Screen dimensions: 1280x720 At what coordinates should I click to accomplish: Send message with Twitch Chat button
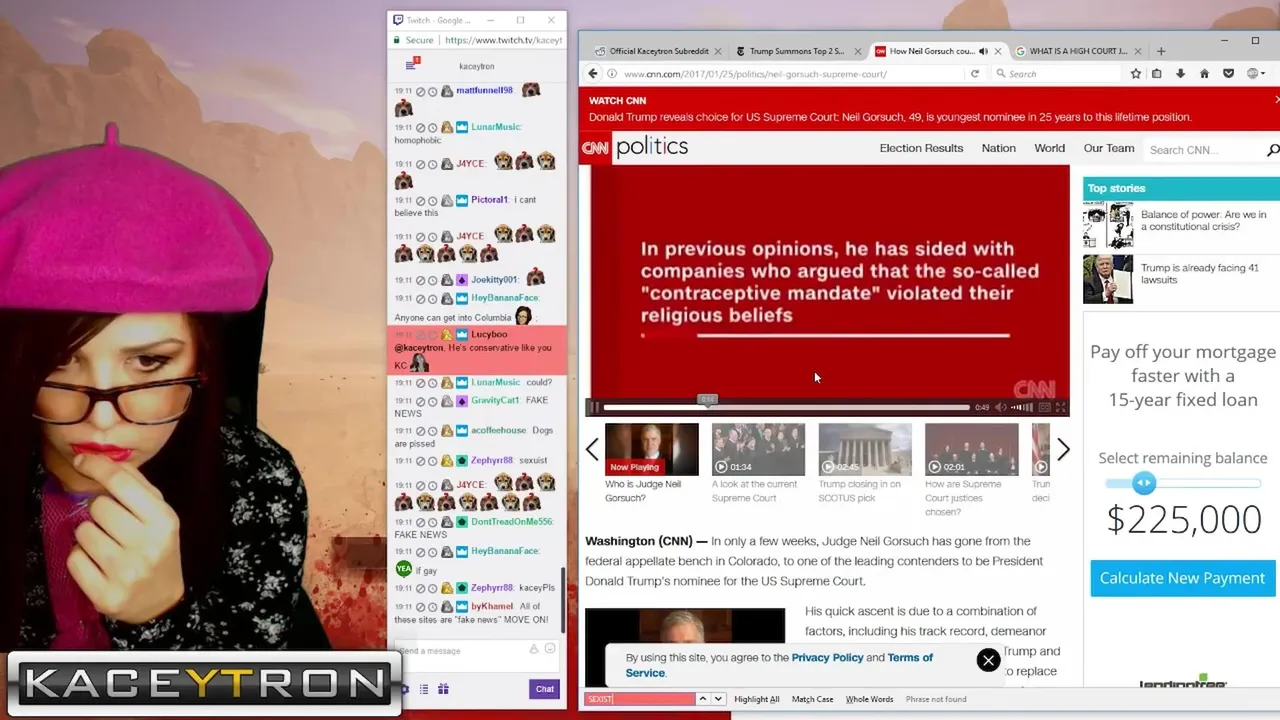tap(544, 689)
